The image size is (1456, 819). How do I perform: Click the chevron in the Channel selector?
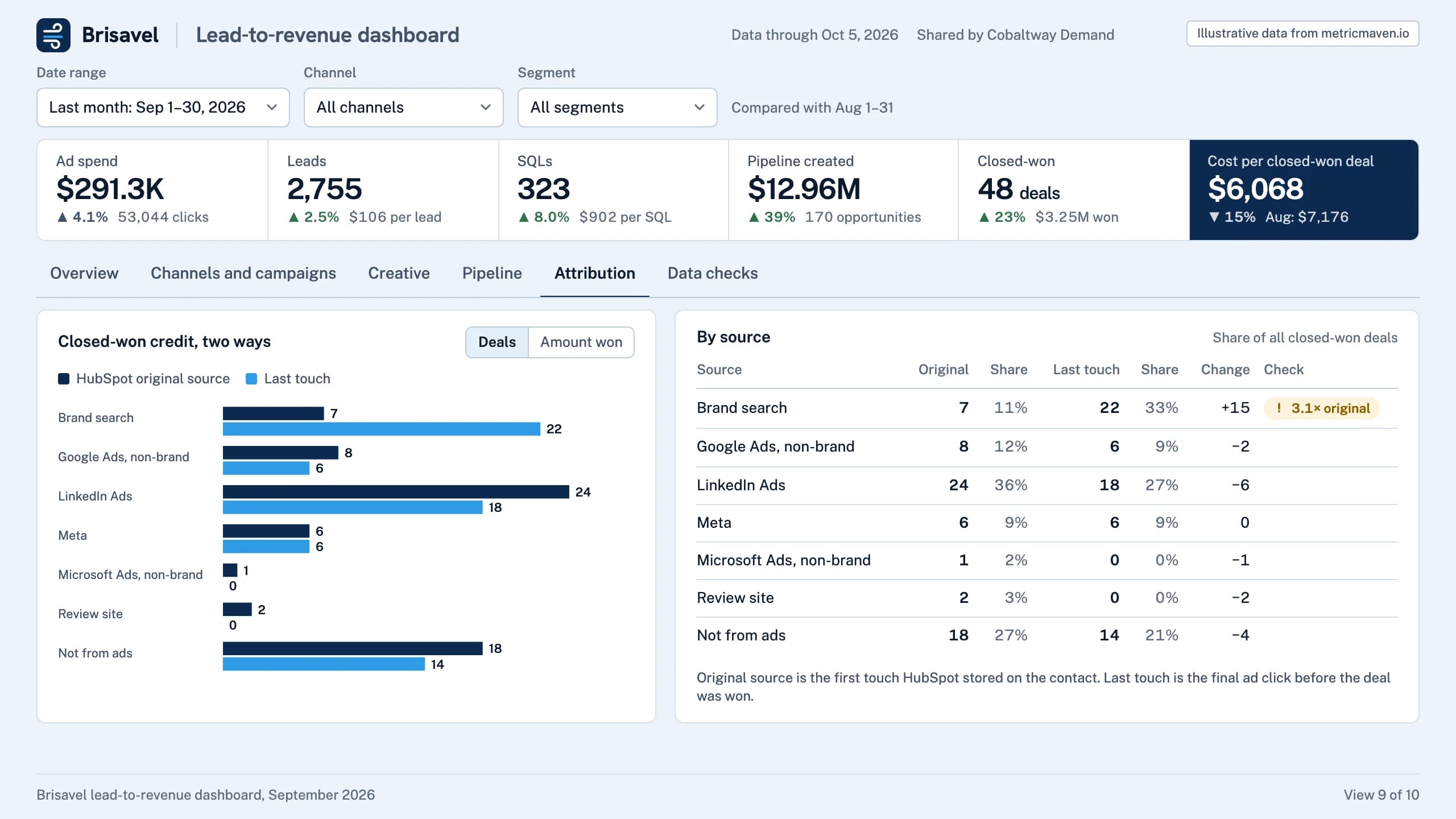[486, 107]
